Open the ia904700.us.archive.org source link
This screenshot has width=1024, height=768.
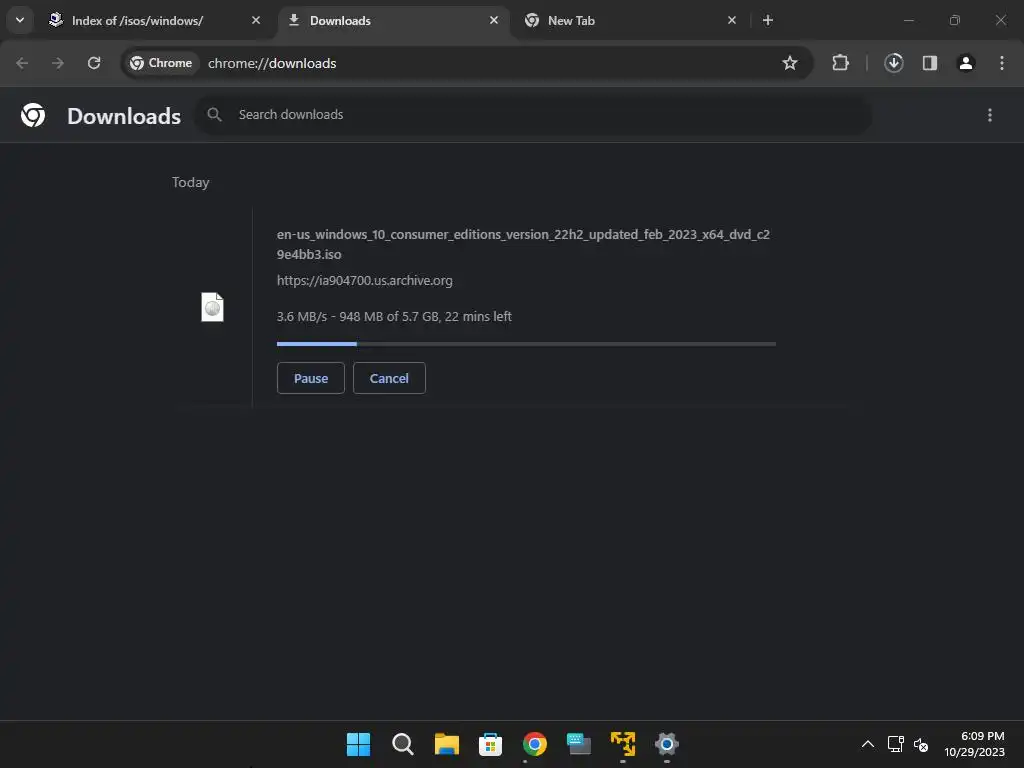click(x=364, y=280)
